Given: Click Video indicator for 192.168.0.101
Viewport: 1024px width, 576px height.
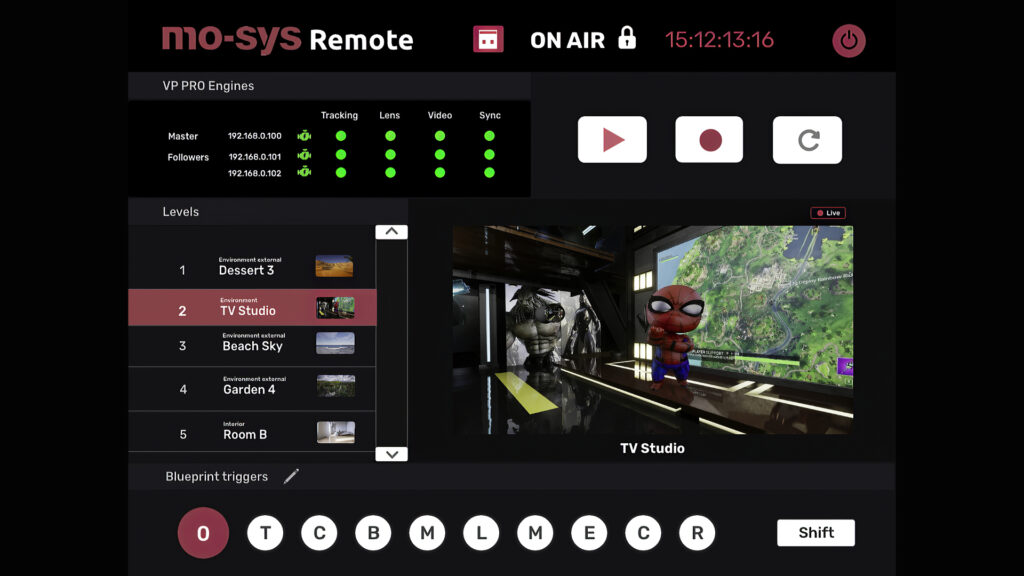Looking at the screenshot, I should click(x=440, y=155).
